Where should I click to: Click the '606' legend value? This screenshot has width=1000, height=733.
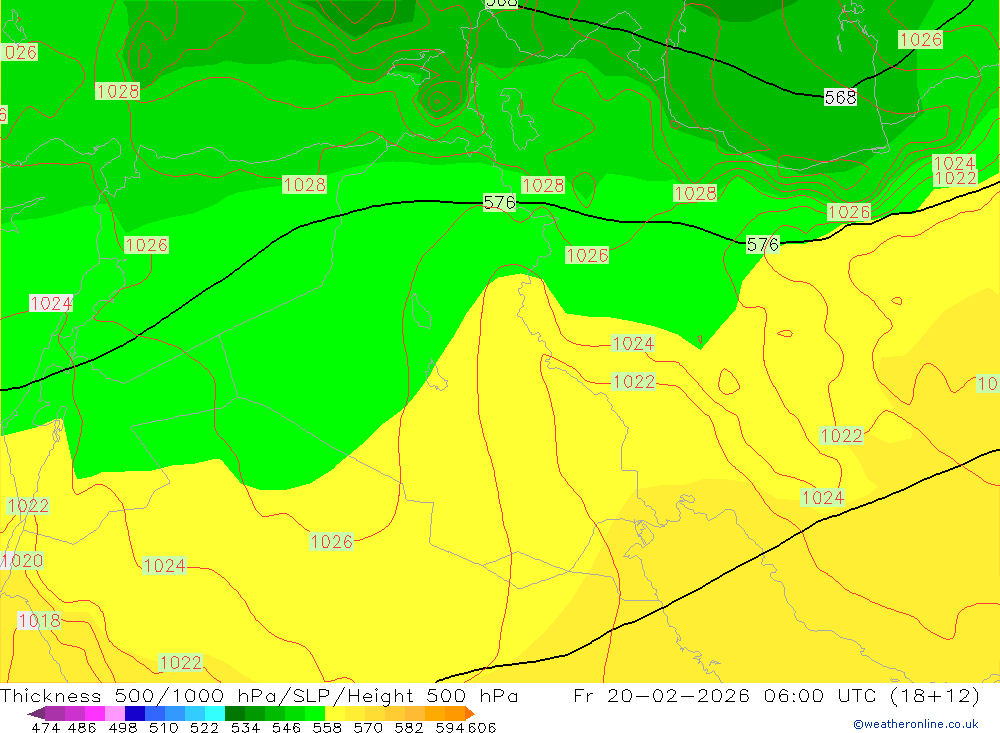point(482,727)
